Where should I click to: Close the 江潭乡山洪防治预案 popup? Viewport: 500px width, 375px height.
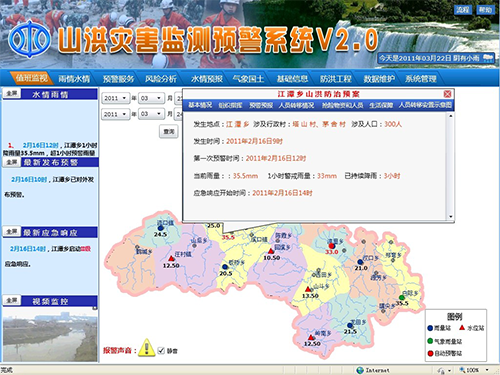[x=448, y=94]
